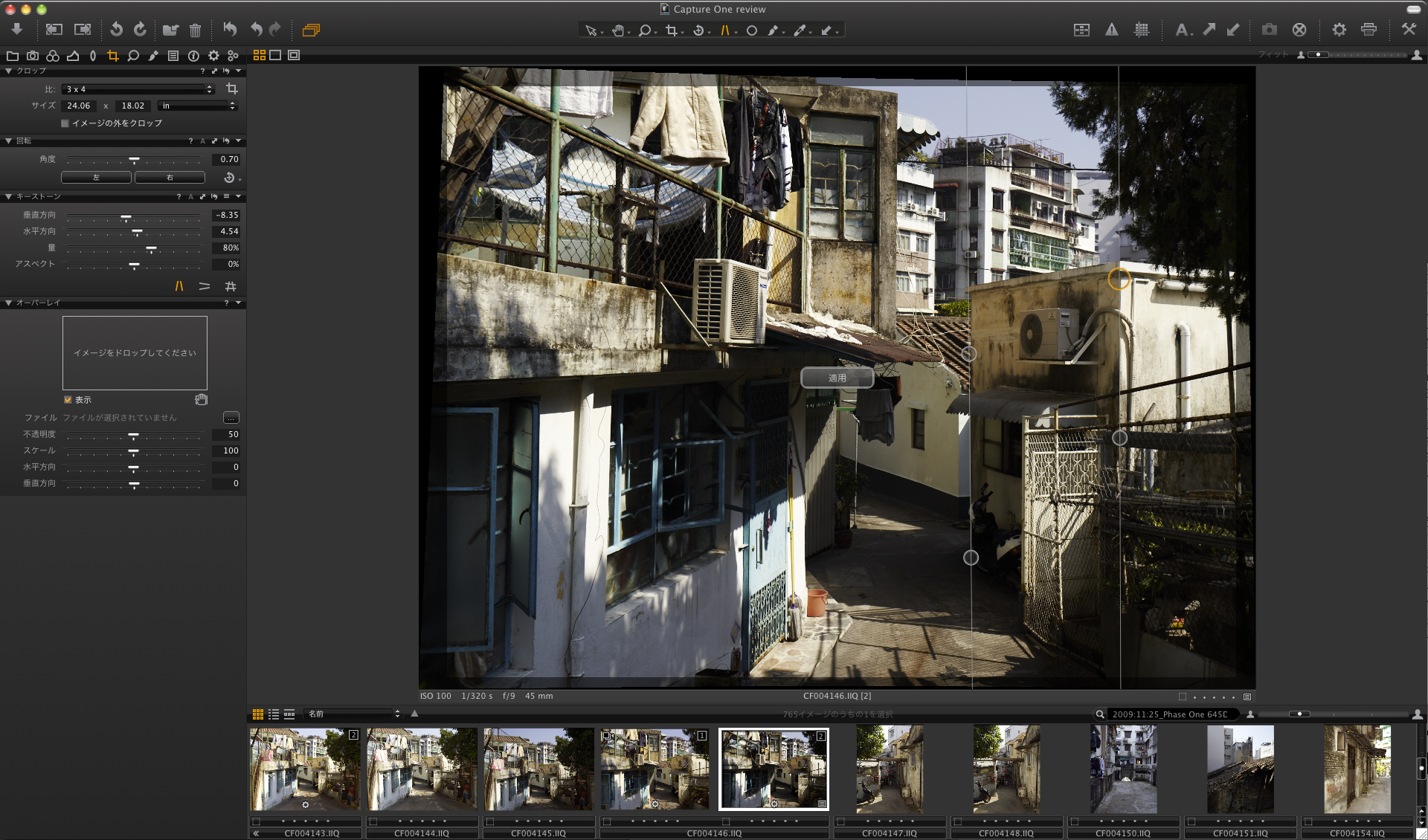The width and height of the screenshot is (1428, 840).
Task: Enable イメージの外をクロップ checkbox
Action: pyautogui.click(x=65, y=123)
